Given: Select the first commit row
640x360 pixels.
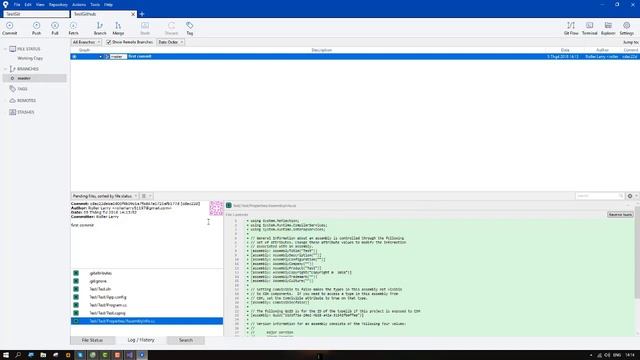Looking at the screenshot, I should pos(355,56).
